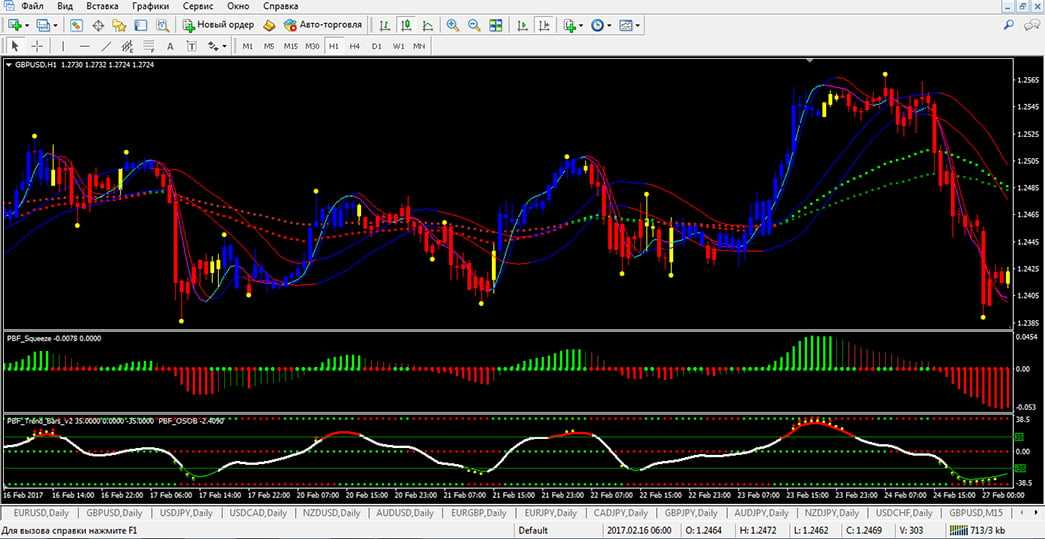This screenshot has width=1045, height=539.
Task: Select the crosshair cursor tool
Action: click(37, 46)
